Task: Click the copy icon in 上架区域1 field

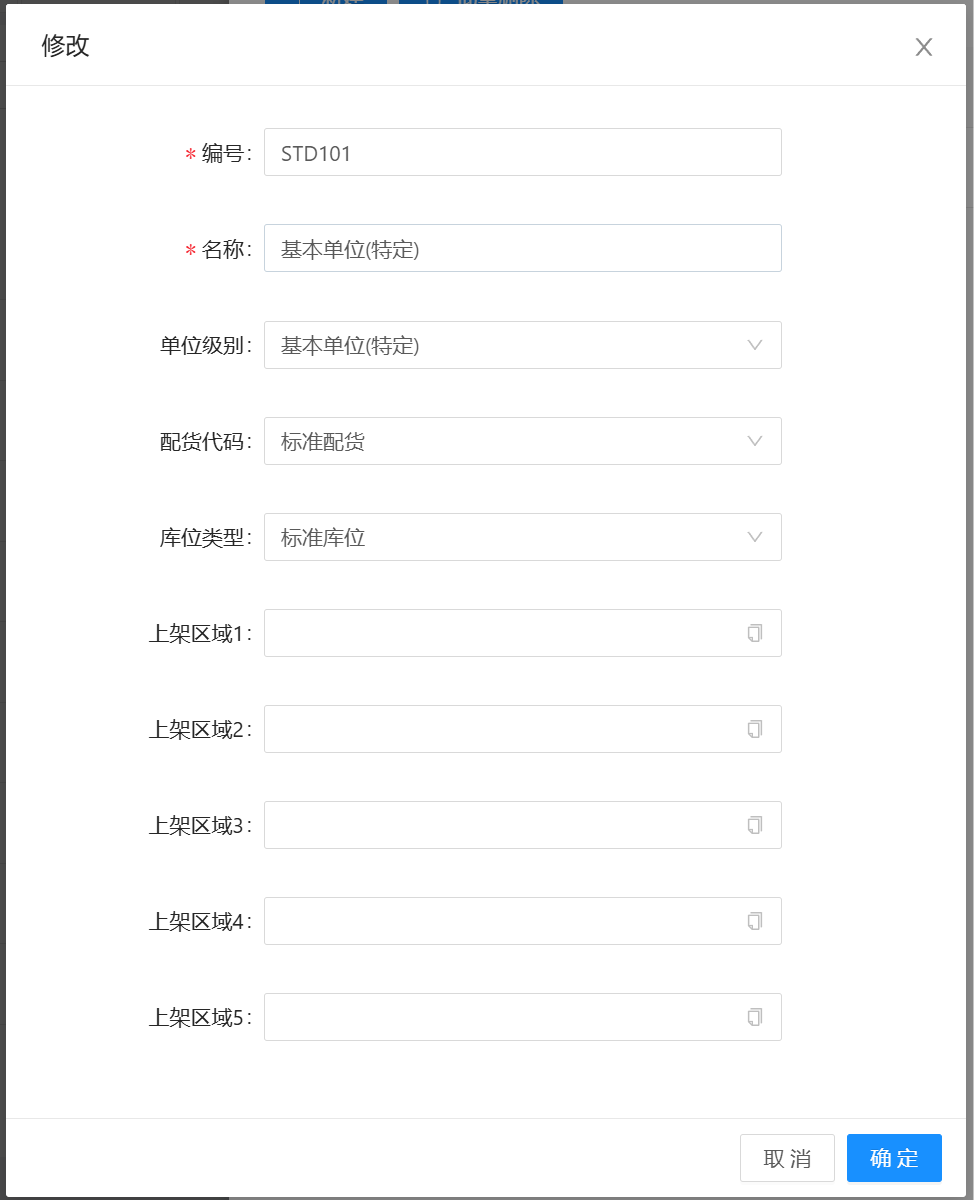Action: [x=755, y=633]
